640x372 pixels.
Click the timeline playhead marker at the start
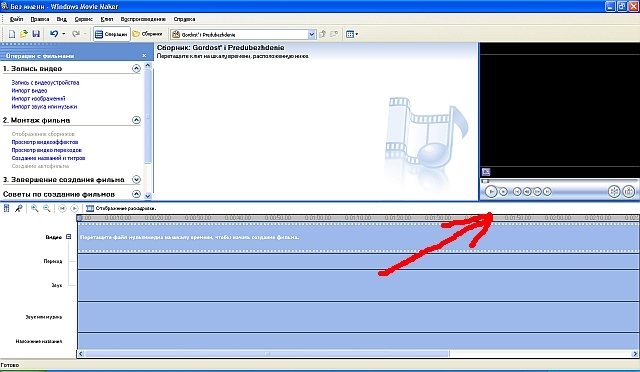pos(80,218)
